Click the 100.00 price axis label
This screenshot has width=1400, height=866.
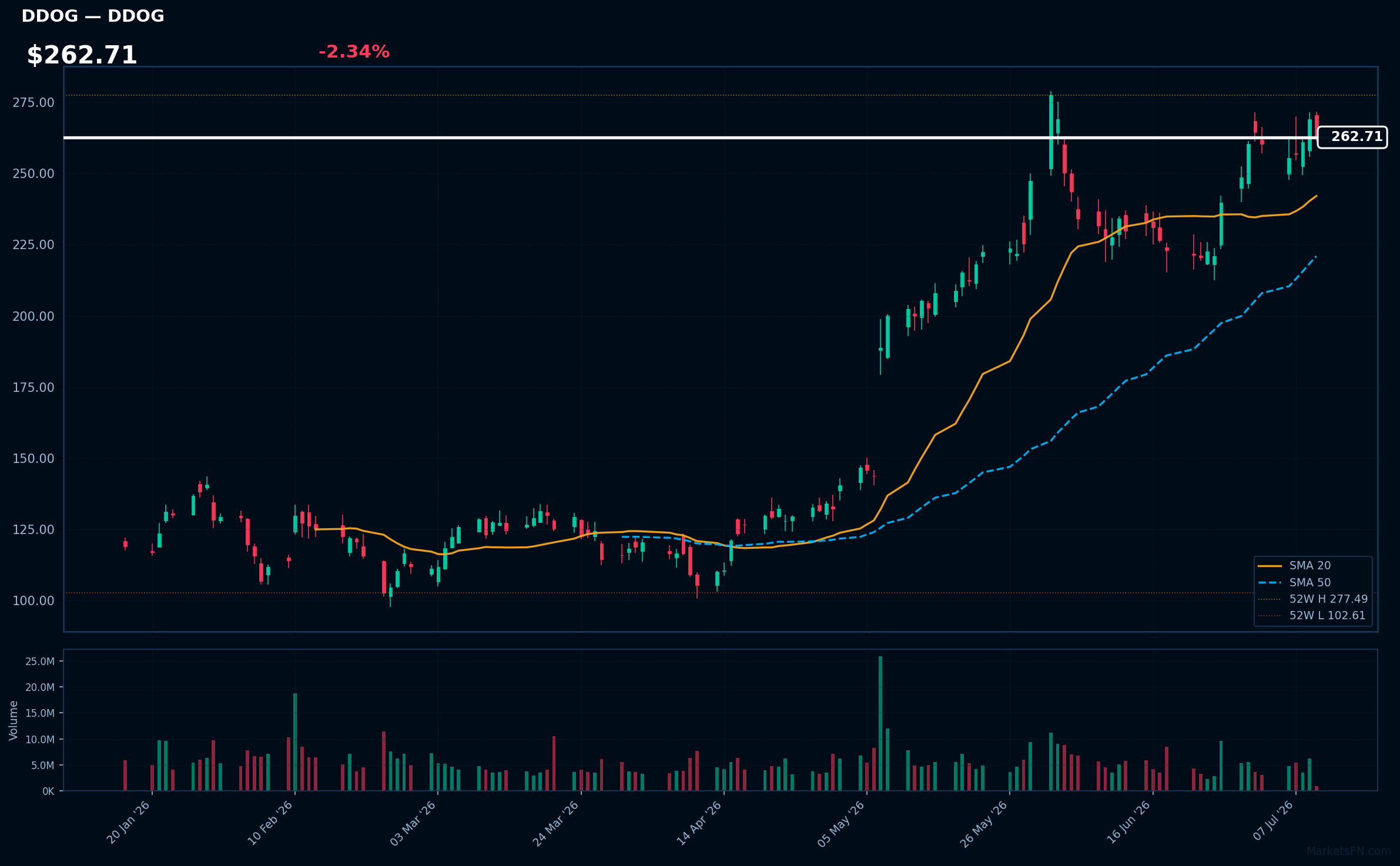click(x=34, y=600)
